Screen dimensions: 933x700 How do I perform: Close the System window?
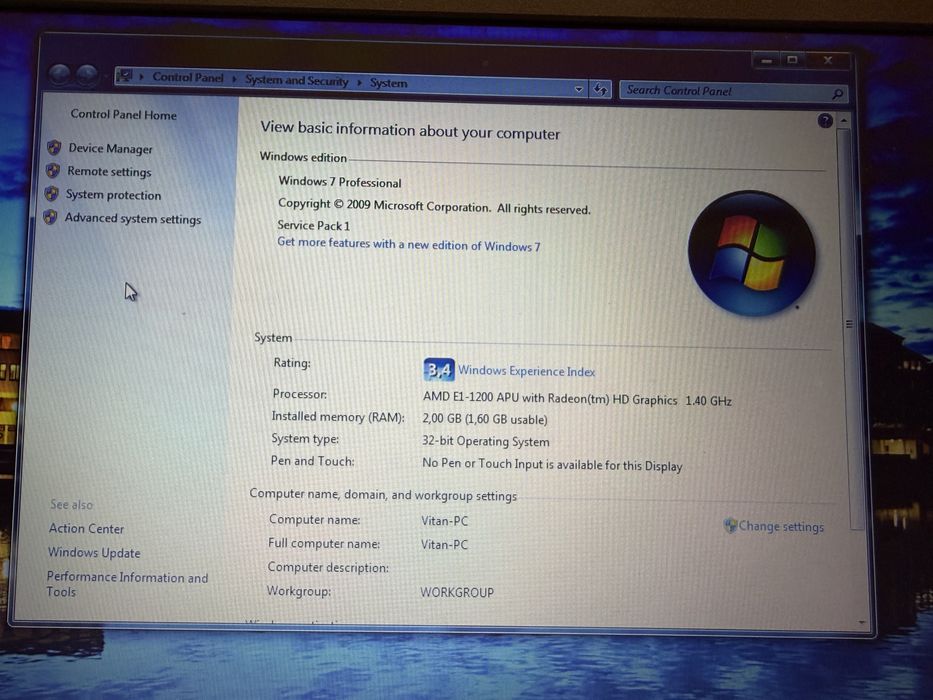(828, 60)
